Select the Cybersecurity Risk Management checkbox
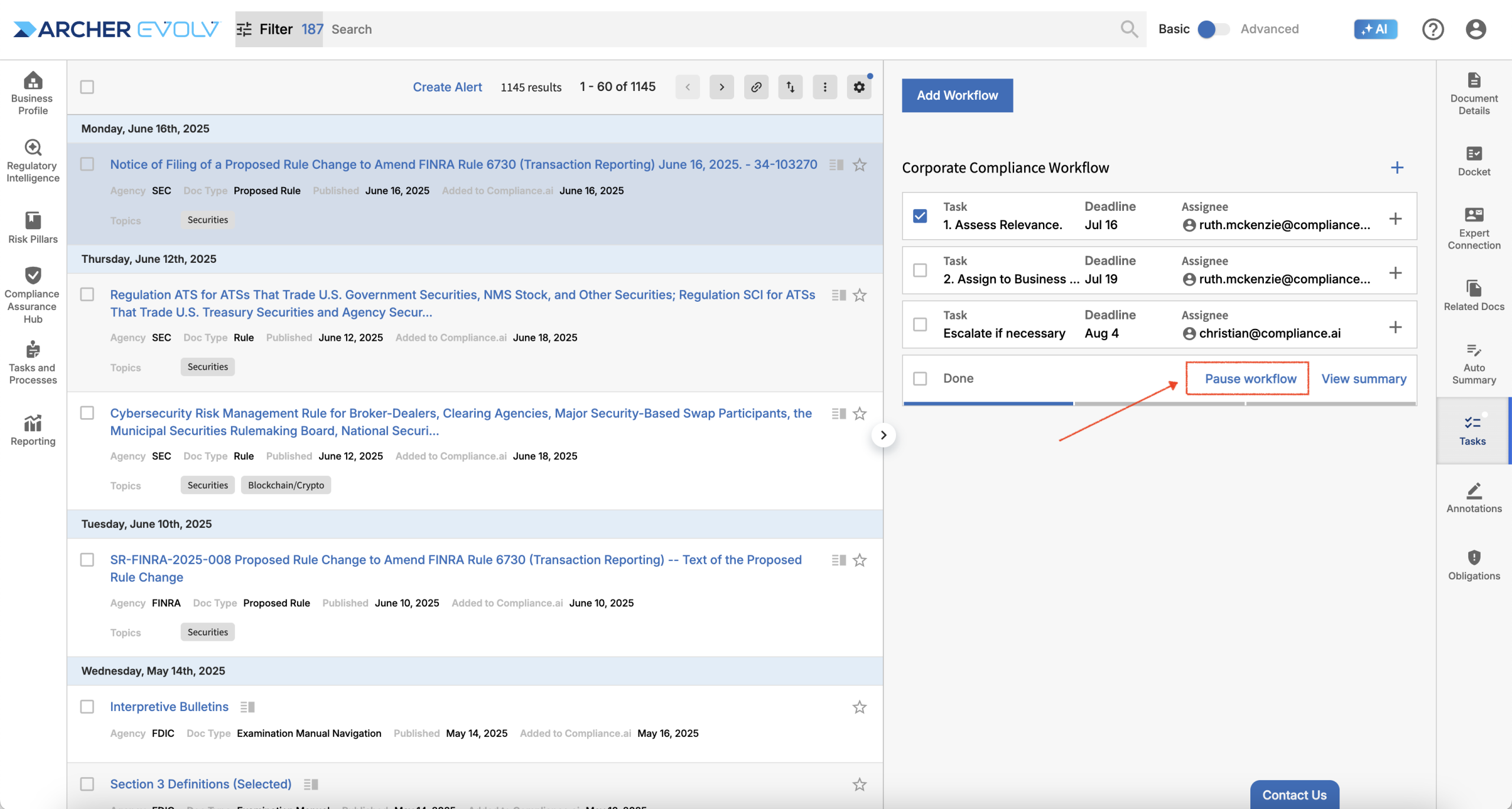 87,413
